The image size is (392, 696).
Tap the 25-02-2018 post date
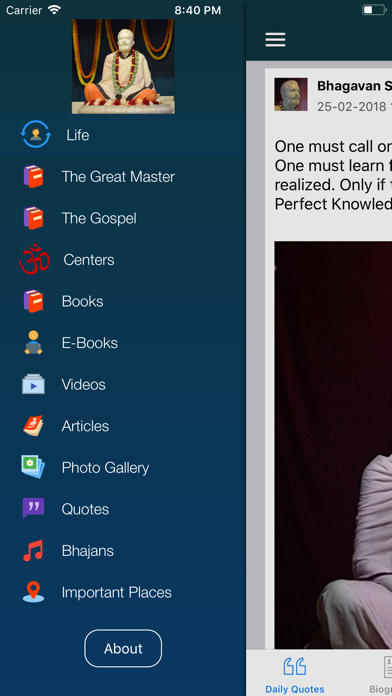click(x=353, y=107)
